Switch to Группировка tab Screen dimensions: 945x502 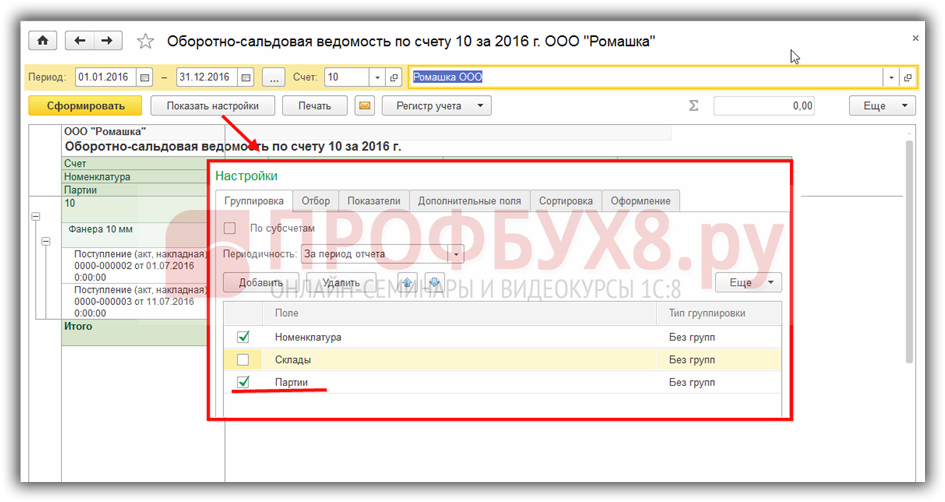[x=254, y=201]
